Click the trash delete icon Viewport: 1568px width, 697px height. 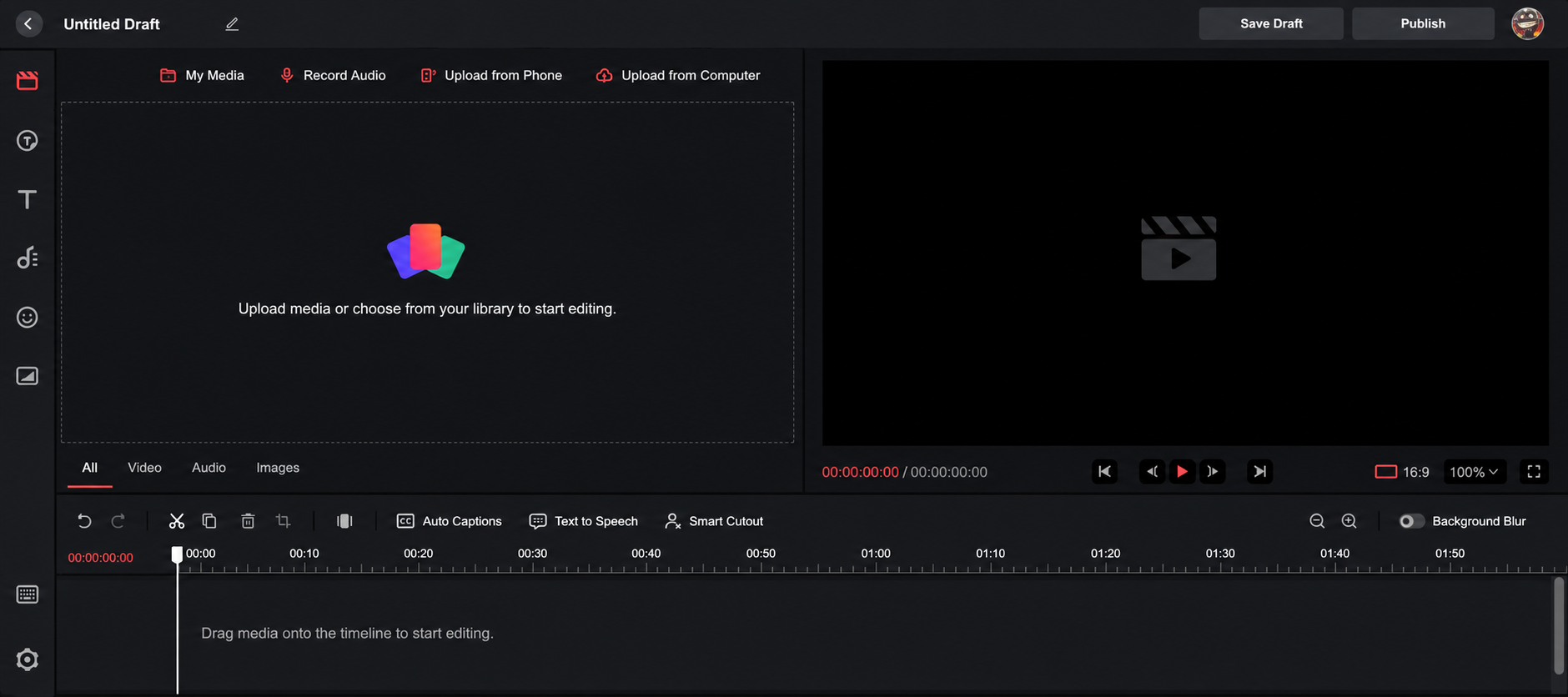pos(248,521)
